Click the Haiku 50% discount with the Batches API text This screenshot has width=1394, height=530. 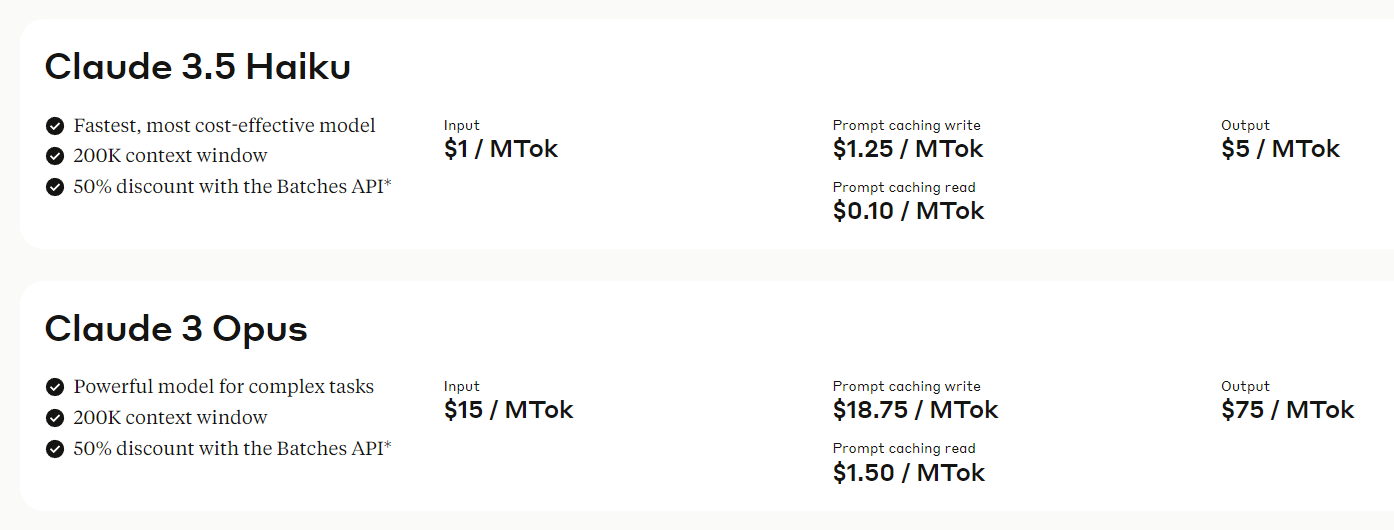(233, 186)
